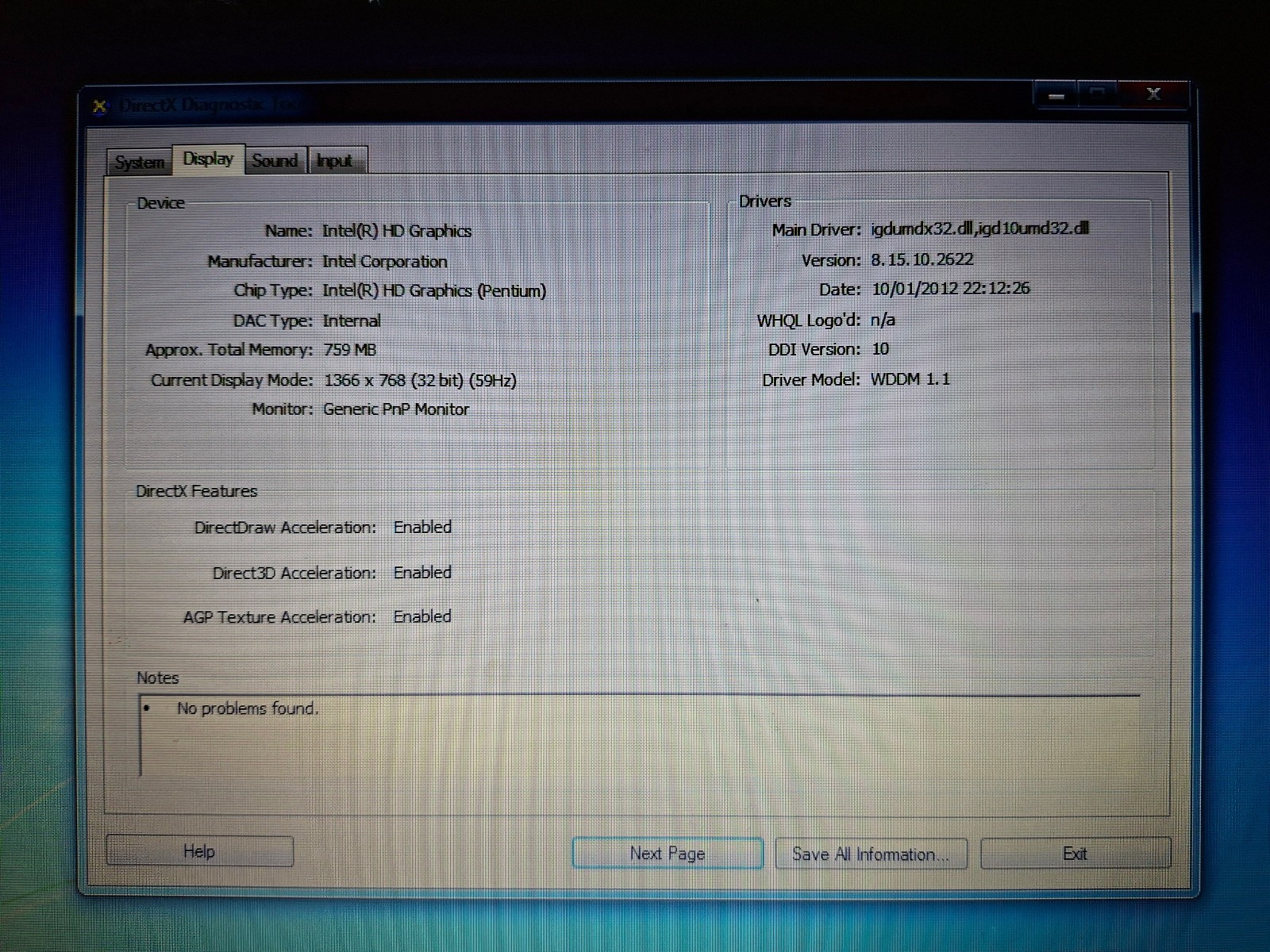
Task: Minimize the DirectX Diagnostic window
Action: pyautogui.click(x=1056, y=95)
